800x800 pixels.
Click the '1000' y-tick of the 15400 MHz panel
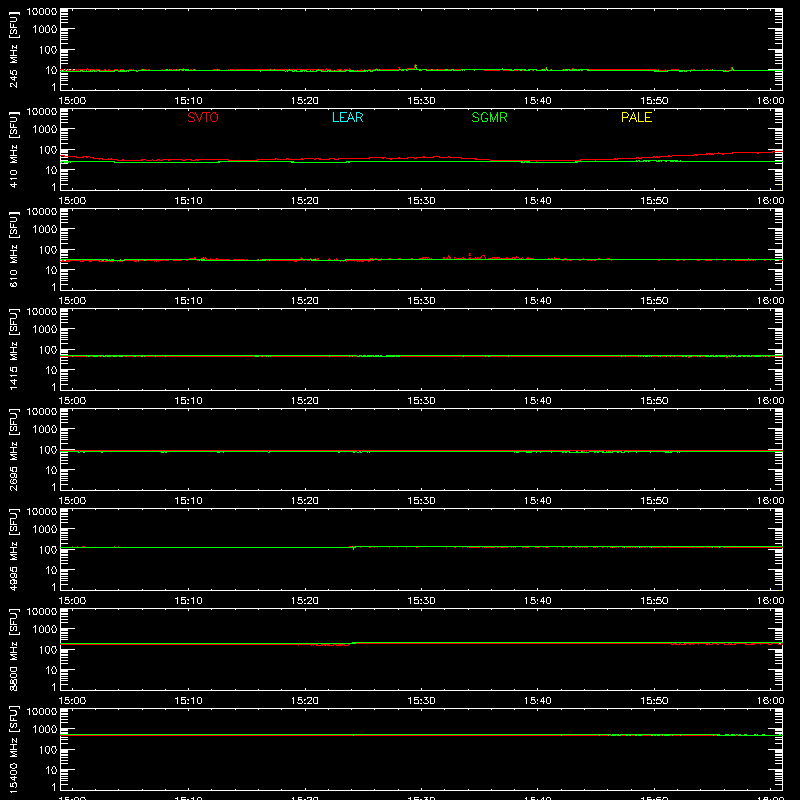tap(45, 730)
